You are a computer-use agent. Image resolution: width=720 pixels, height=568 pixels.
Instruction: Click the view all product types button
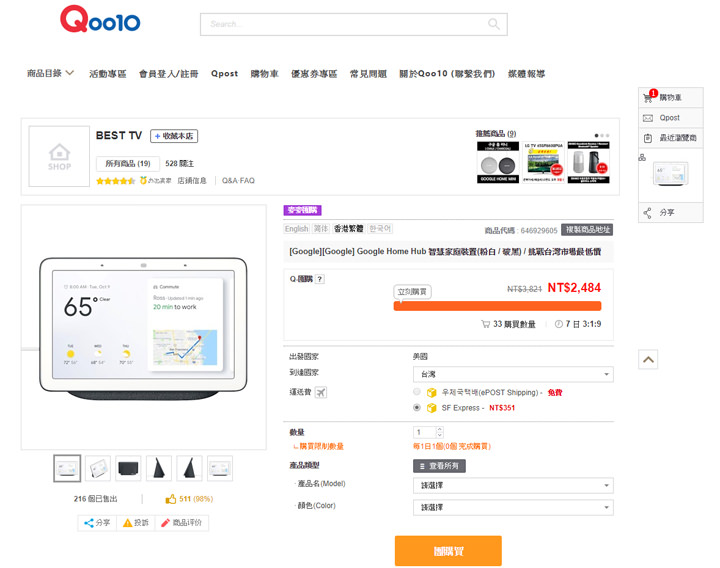439,466
